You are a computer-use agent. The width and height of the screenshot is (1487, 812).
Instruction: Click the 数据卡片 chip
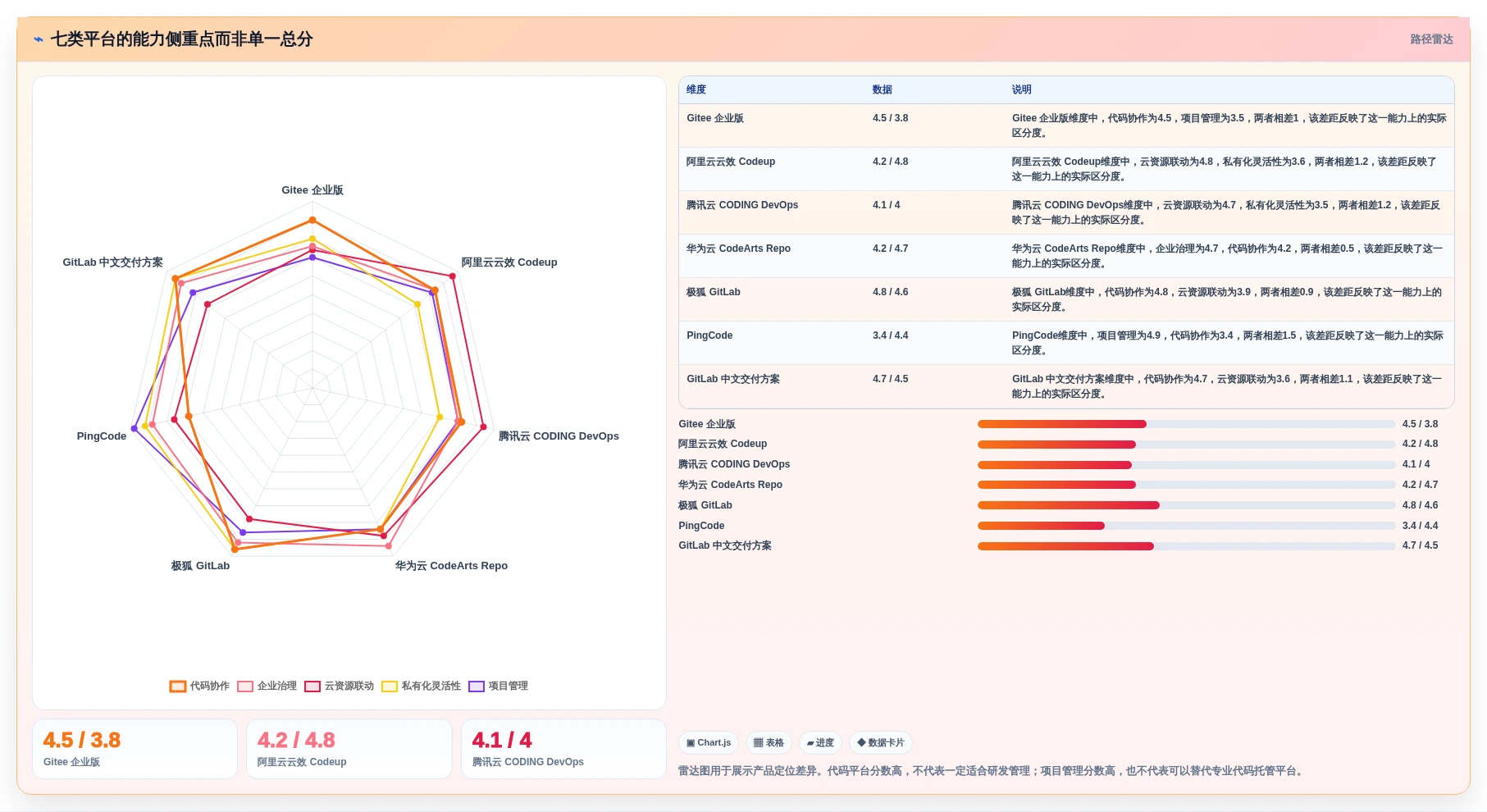[x=881, y=743]
